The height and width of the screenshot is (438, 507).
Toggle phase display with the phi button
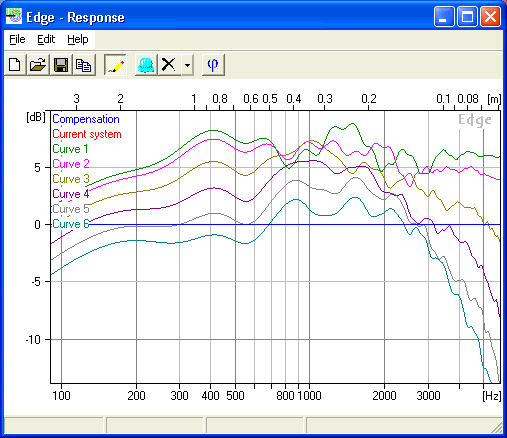(213, 65)
